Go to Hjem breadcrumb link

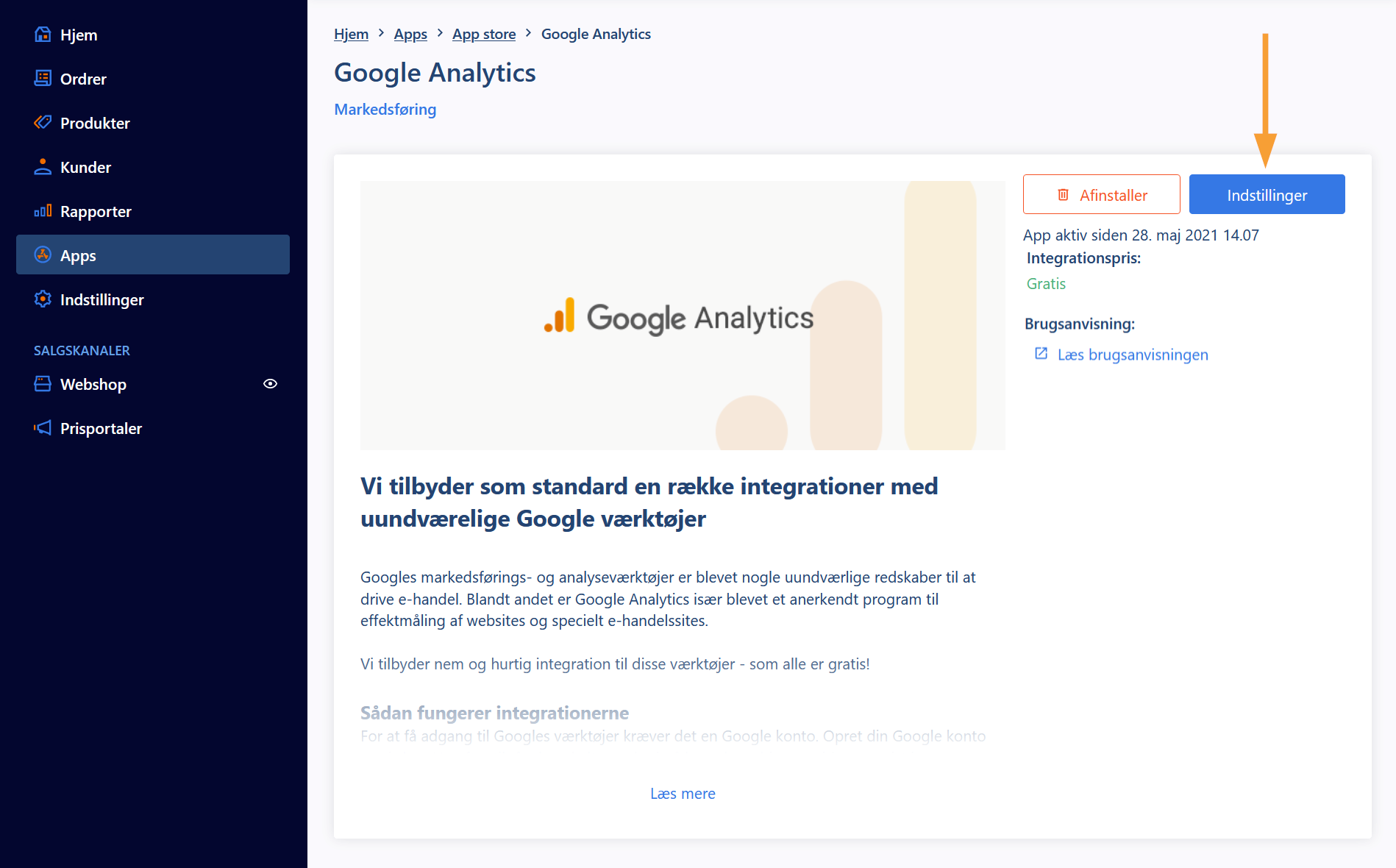coord(351,34)
